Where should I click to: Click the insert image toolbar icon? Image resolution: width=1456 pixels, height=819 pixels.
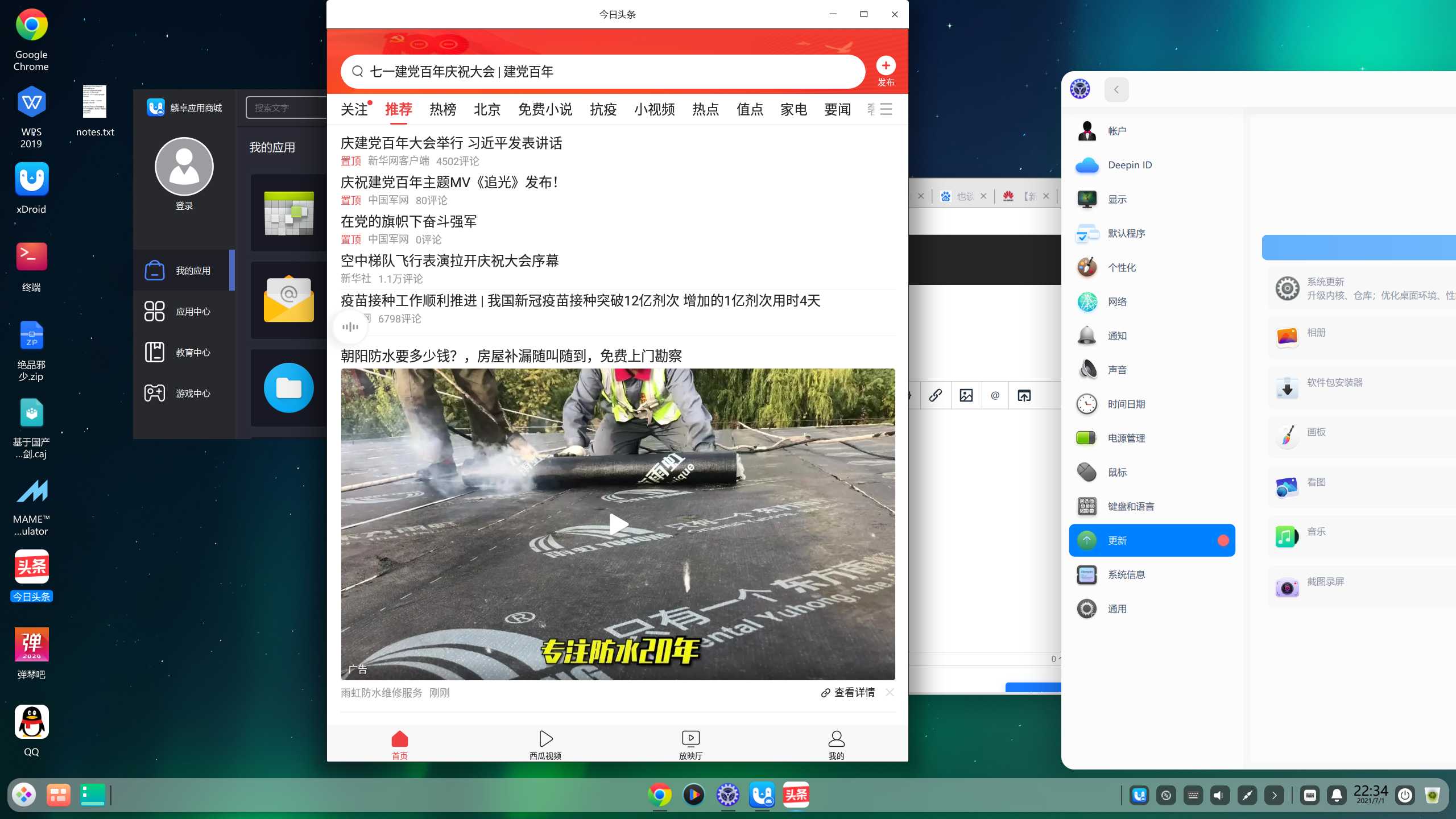tap(966, 395)
